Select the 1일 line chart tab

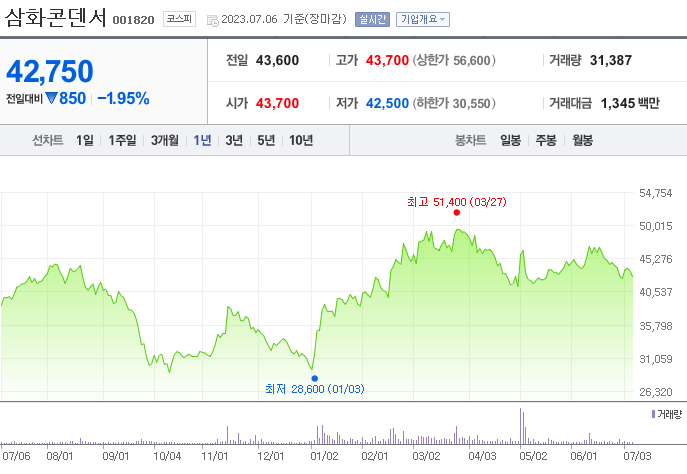85,140
